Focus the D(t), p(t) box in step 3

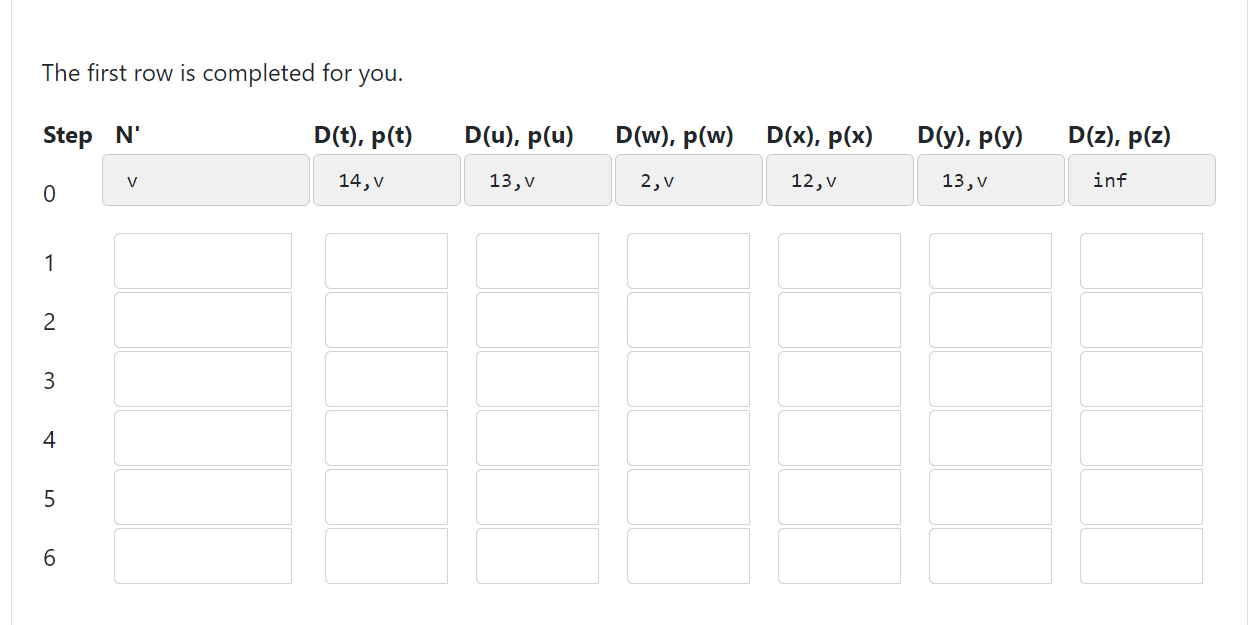[386, 379]
